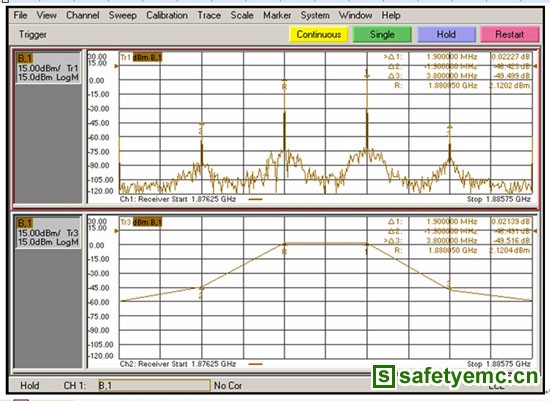Click the Tr1 dBm B,1 trace label
Image resolution: width=550 pixels, height=401 pixels.
click(141, 58)
